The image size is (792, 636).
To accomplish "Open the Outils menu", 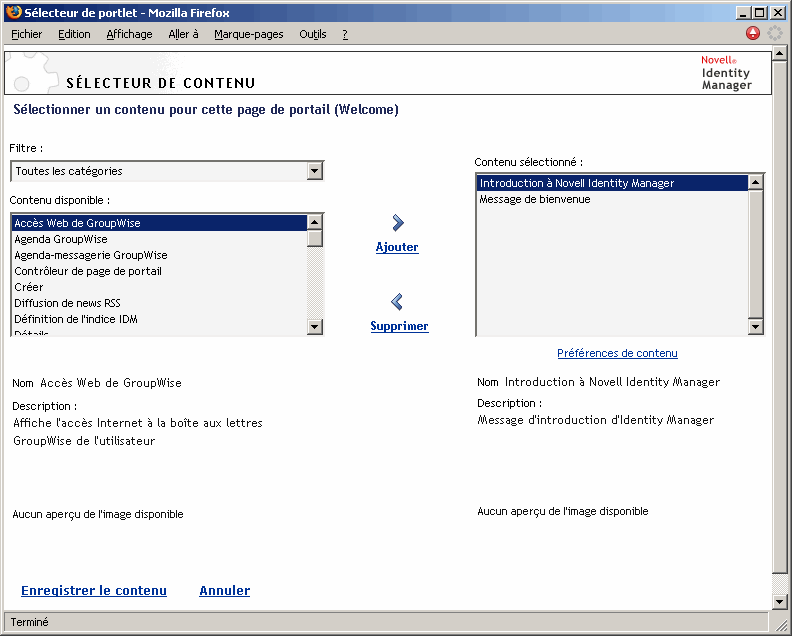I will click(x=313, y=34).
